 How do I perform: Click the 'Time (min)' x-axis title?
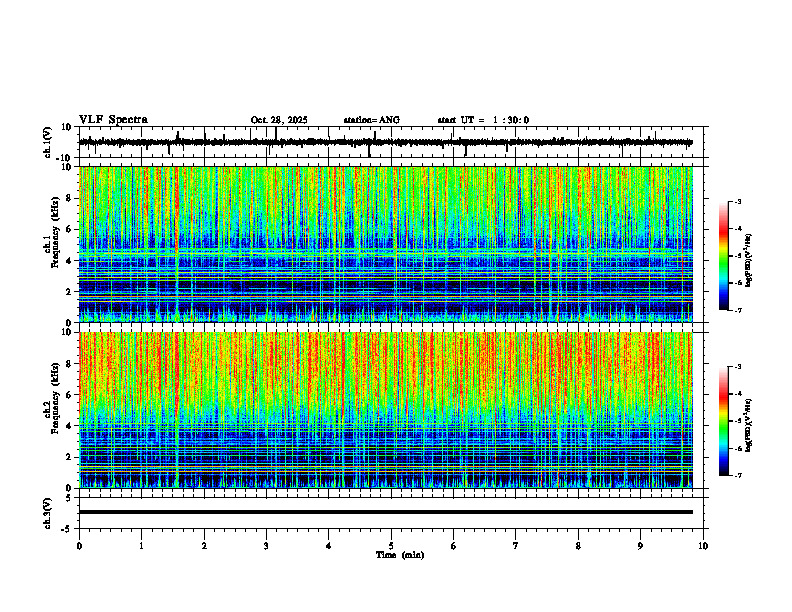pos(400,555)
